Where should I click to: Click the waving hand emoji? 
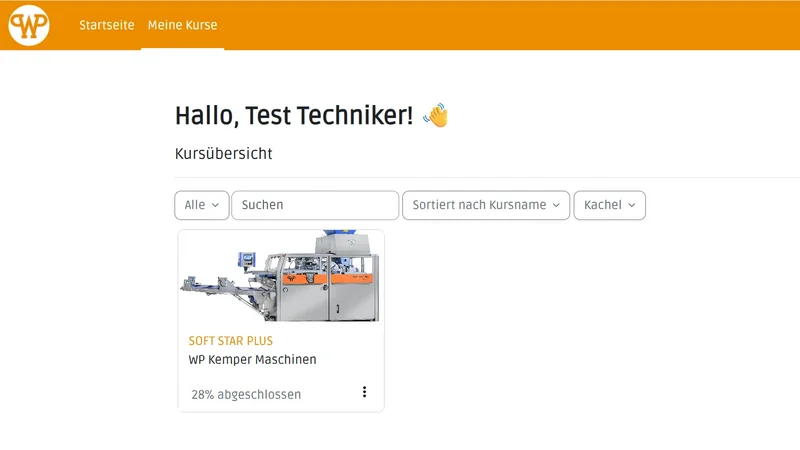tap(436, 115)
